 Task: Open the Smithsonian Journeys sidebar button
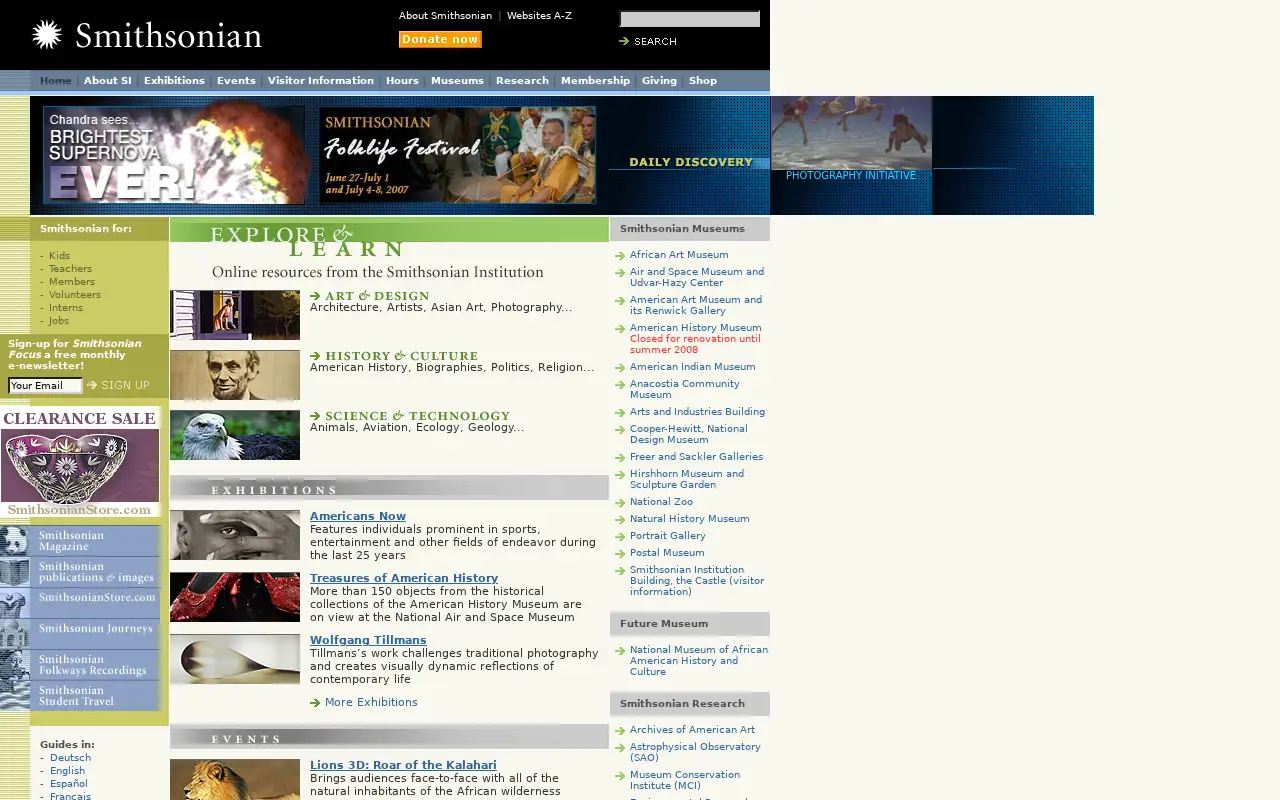80,634
